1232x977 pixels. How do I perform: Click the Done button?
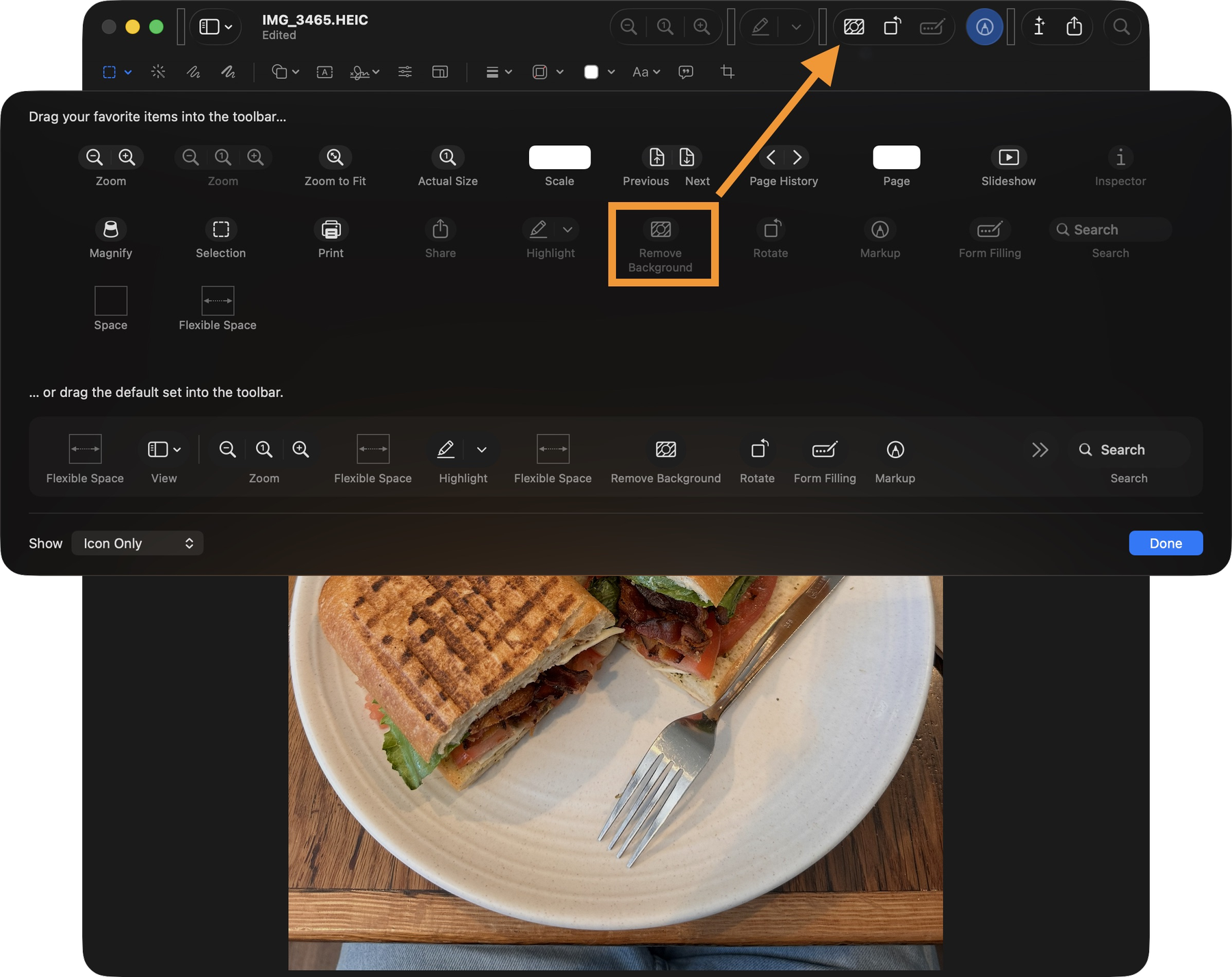pyautogui.click(x=1166, y=543)
